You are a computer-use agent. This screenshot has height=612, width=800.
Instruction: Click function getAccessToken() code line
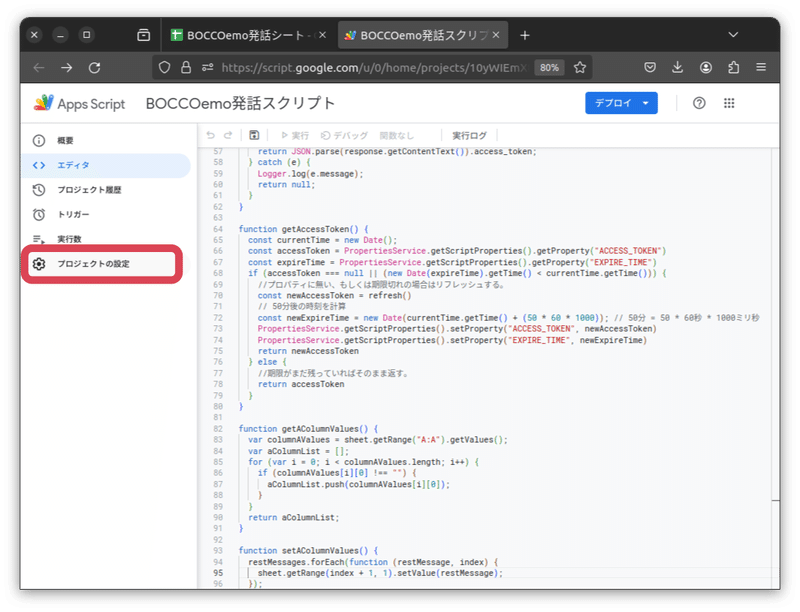[x=303, y=229]
